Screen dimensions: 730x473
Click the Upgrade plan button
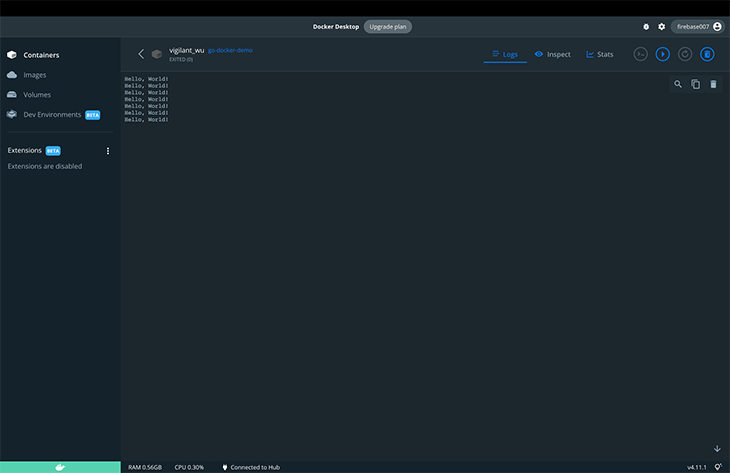point(387,27)
